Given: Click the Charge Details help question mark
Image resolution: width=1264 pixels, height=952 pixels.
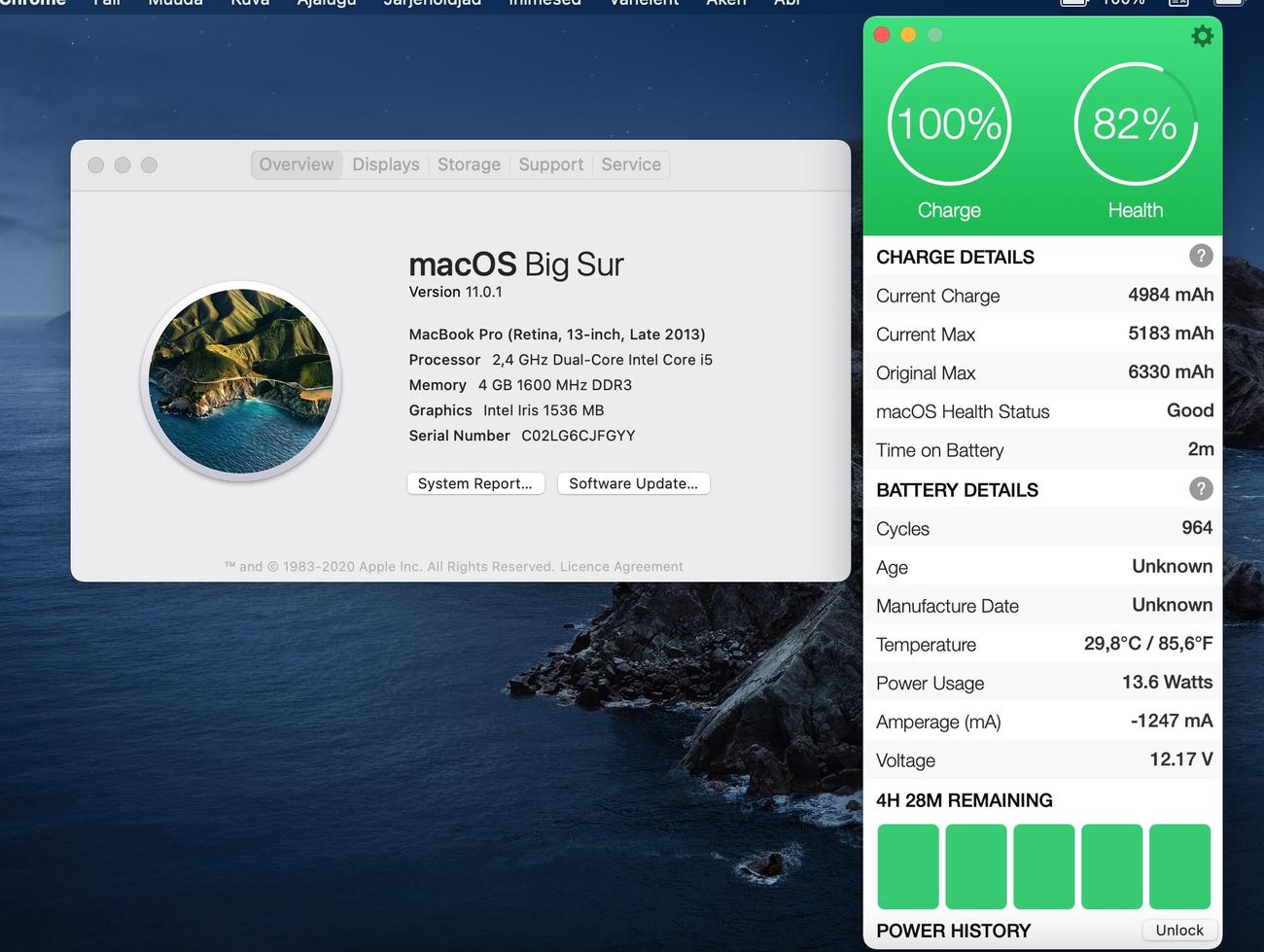Looking at the screenshot, I should point(1201,256).
